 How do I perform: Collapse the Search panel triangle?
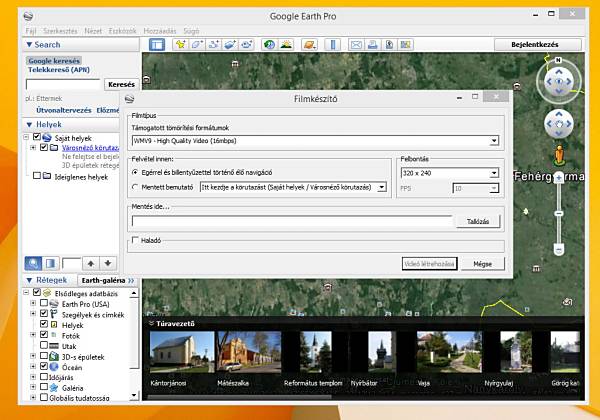click(29, 45)
